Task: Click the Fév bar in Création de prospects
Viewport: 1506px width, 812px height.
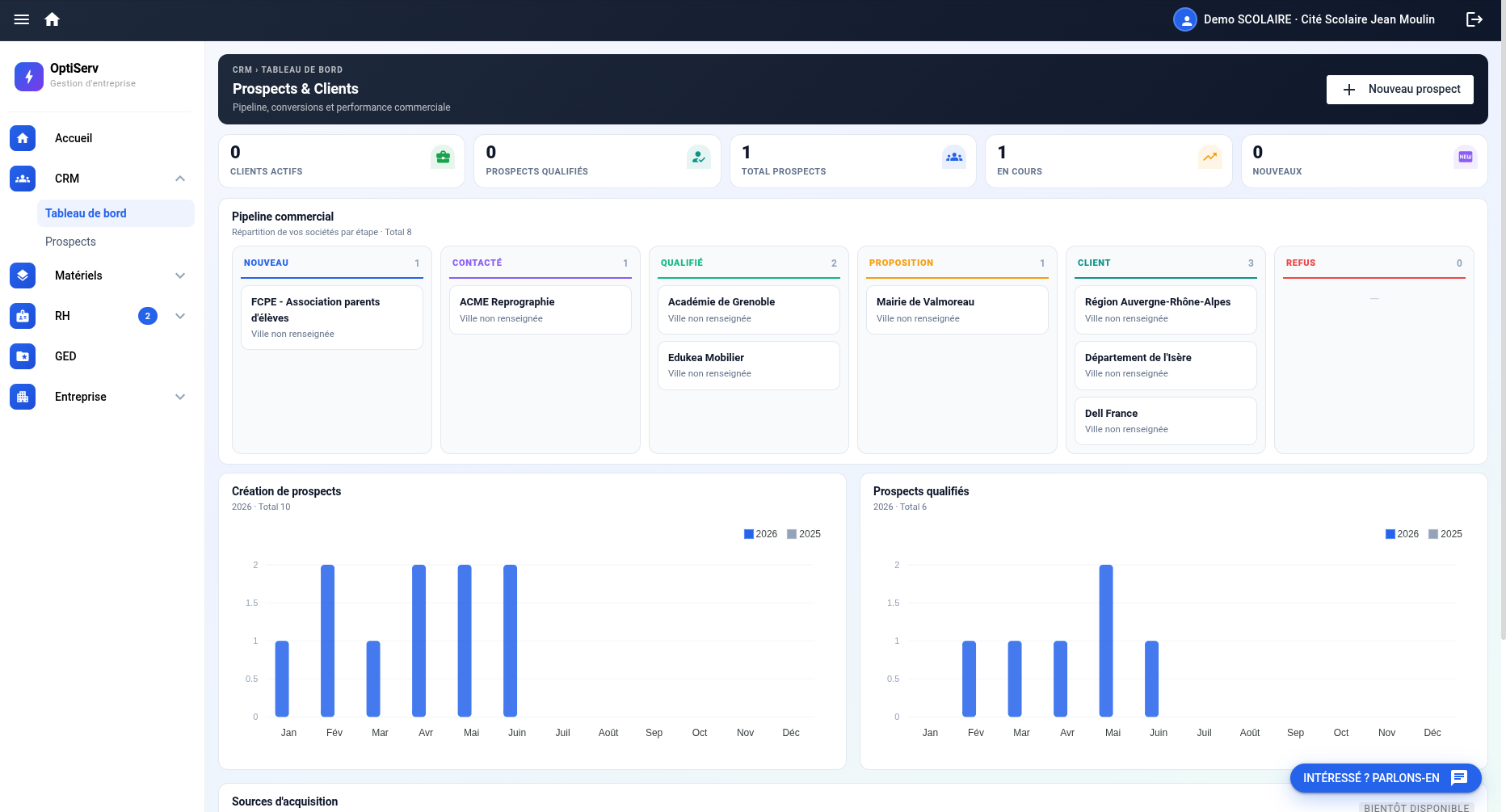Action: click(x=327, y=641)
